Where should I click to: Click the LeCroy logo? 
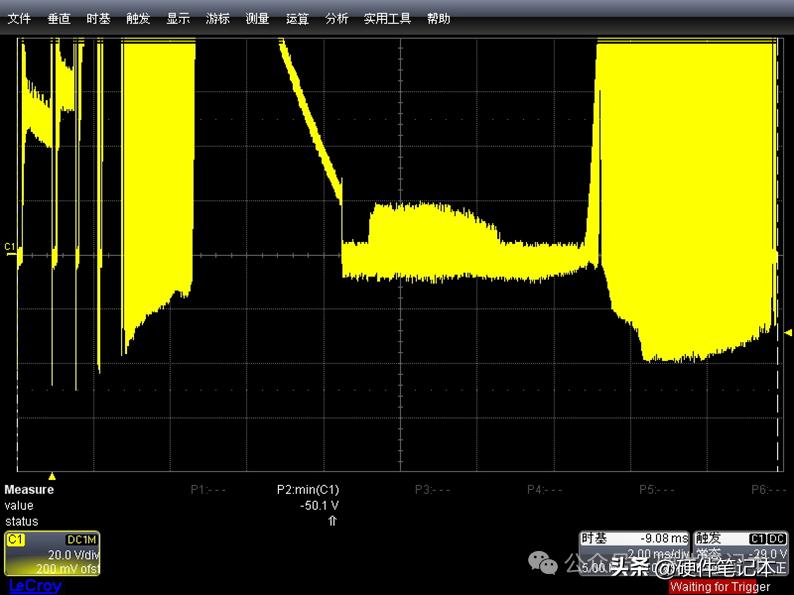point(34,586)
